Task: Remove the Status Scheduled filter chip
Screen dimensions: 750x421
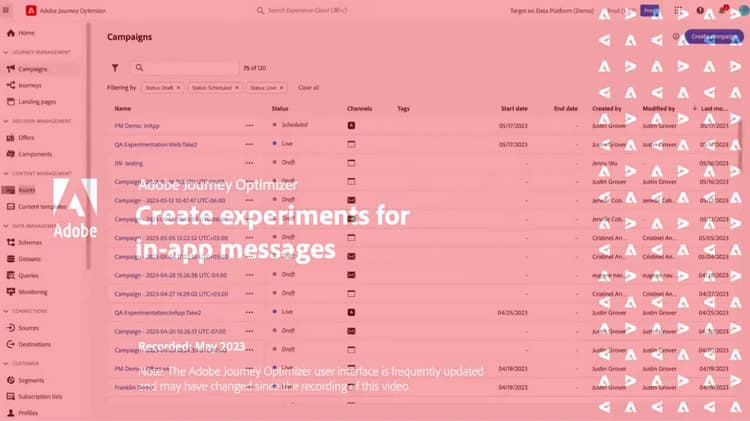Action: tap(237, 88)
